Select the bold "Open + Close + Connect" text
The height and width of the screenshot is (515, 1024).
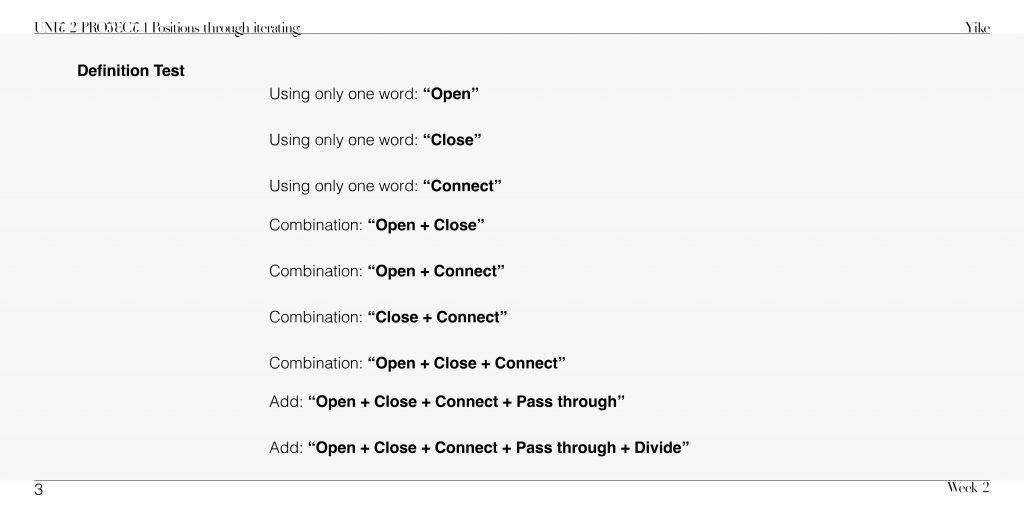tap(467, 363)
